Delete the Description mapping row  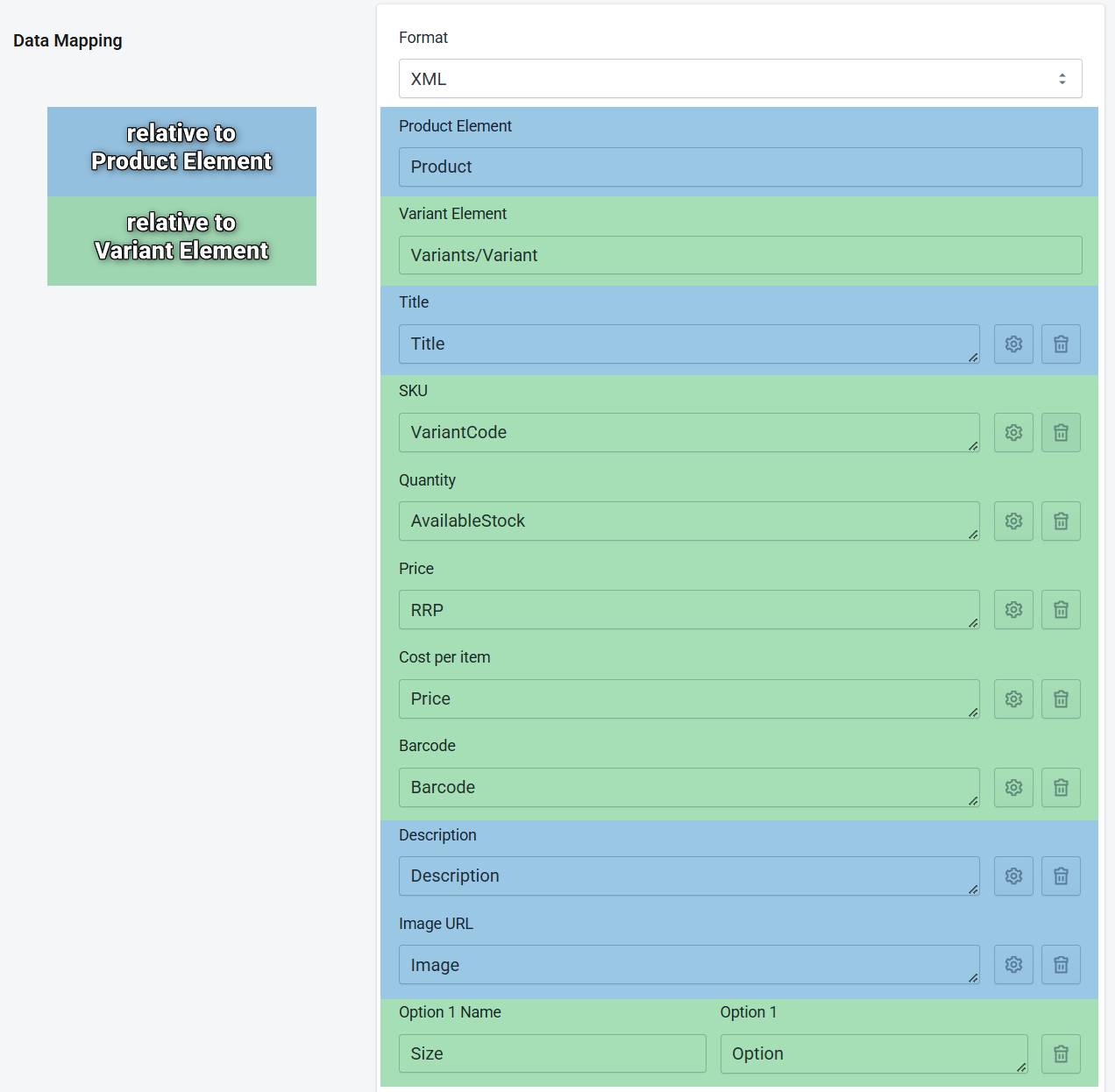tap(1061, 876)
